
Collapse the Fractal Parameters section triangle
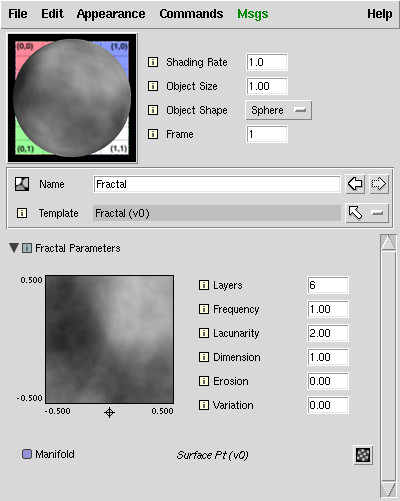[14, 248]
